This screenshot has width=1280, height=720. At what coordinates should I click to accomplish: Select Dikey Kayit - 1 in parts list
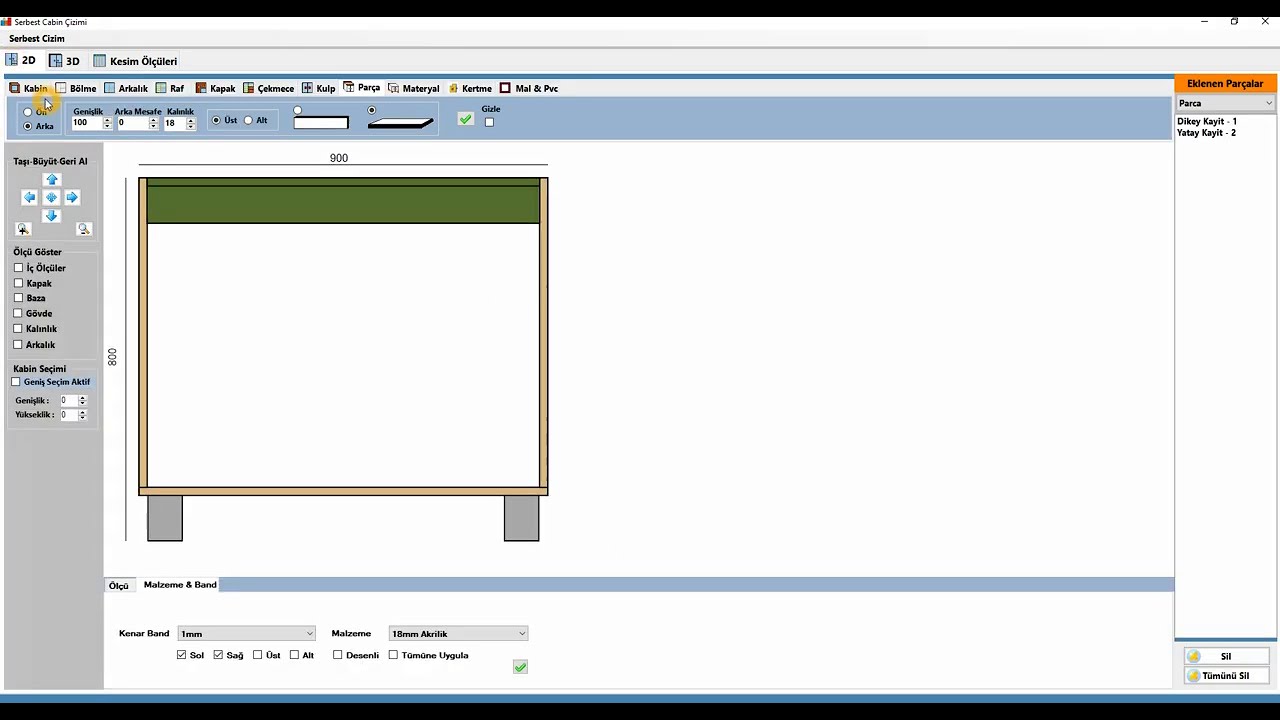point(1207,121)
